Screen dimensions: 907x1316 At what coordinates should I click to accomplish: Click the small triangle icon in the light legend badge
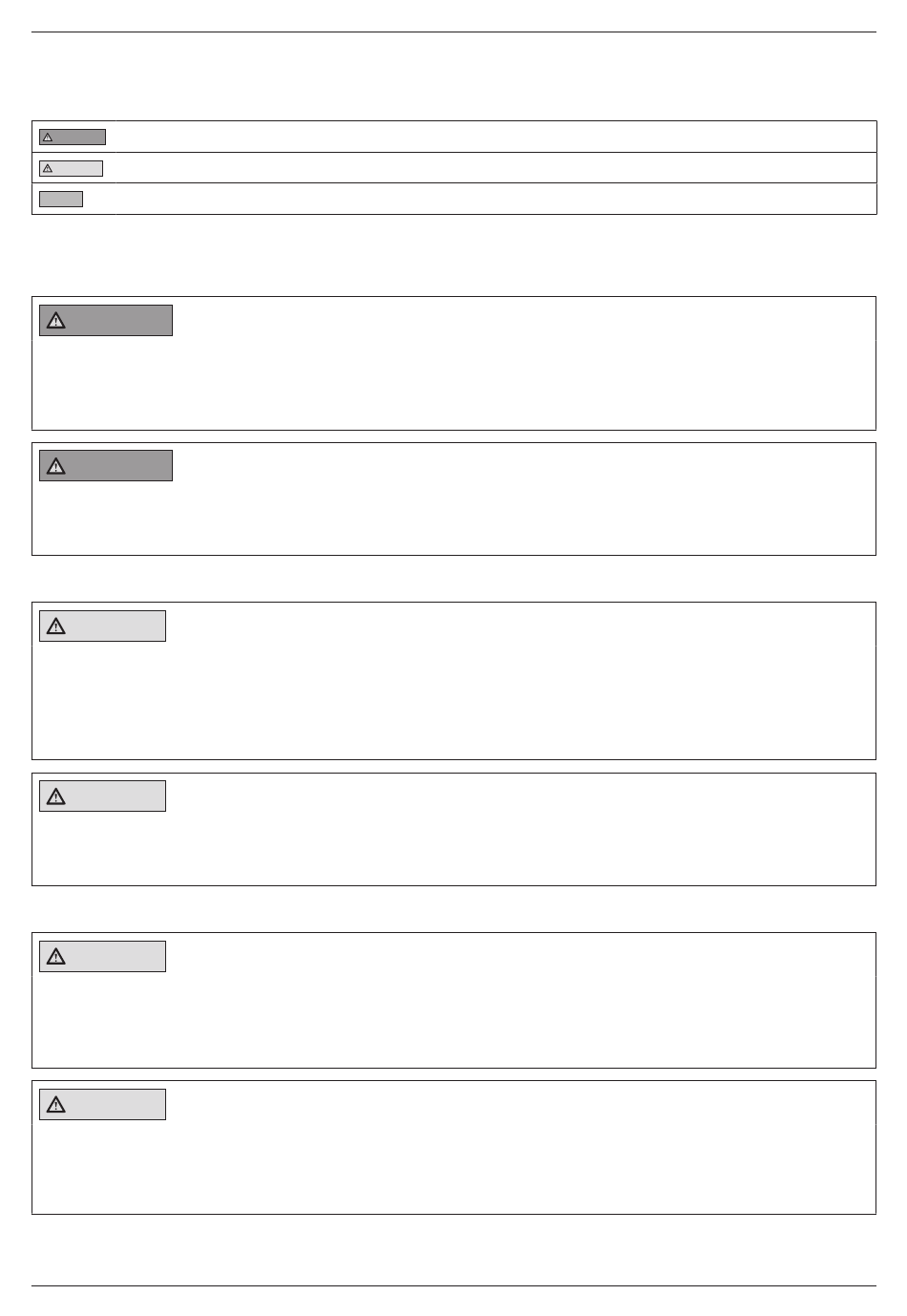coord(48,168)
